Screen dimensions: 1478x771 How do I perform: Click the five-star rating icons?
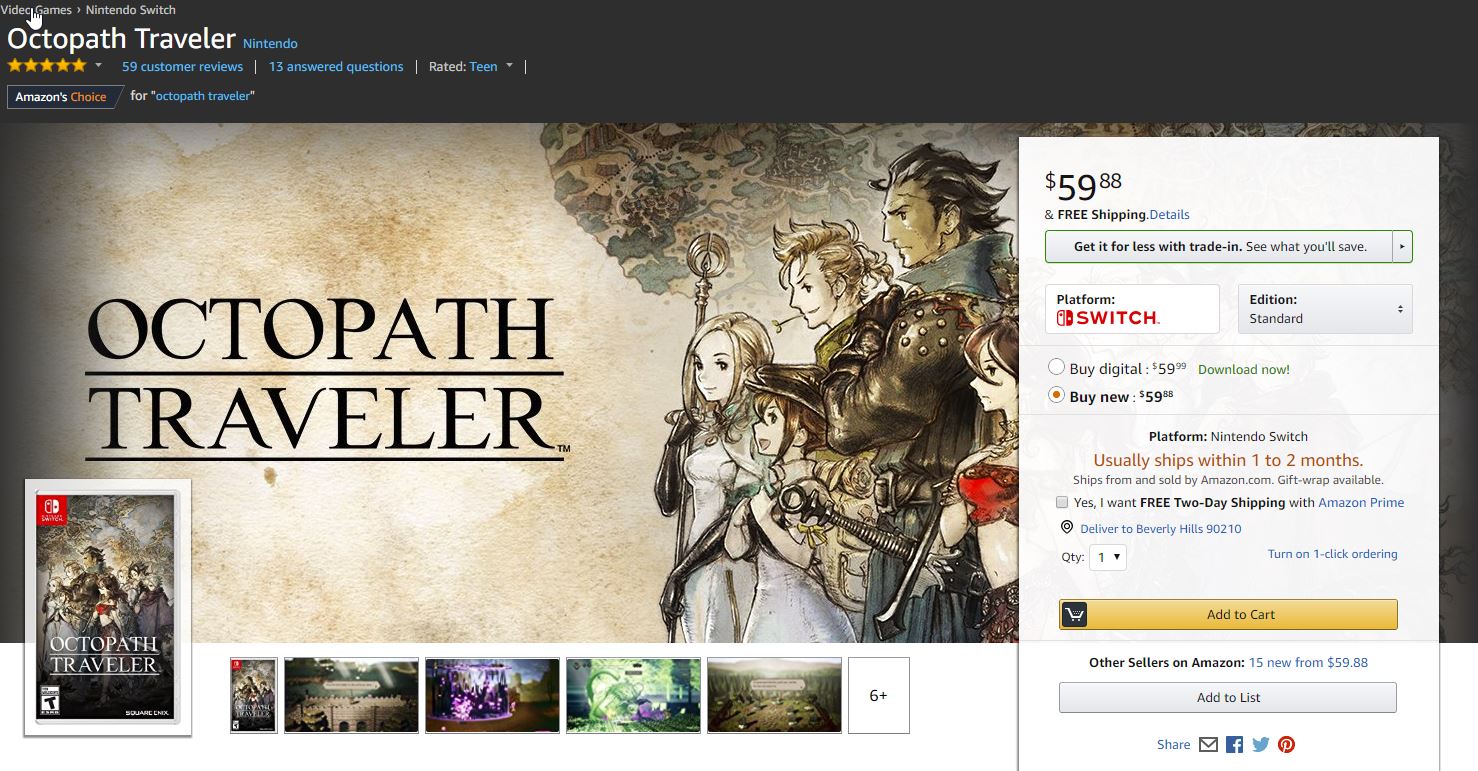click(x=47, y=66)
